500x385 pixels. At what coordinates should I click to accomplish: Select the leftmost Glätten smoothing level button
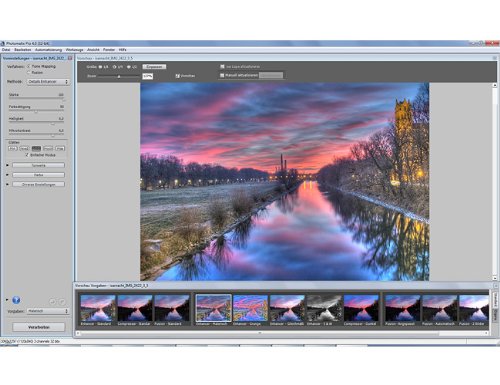tap(13, 148)
